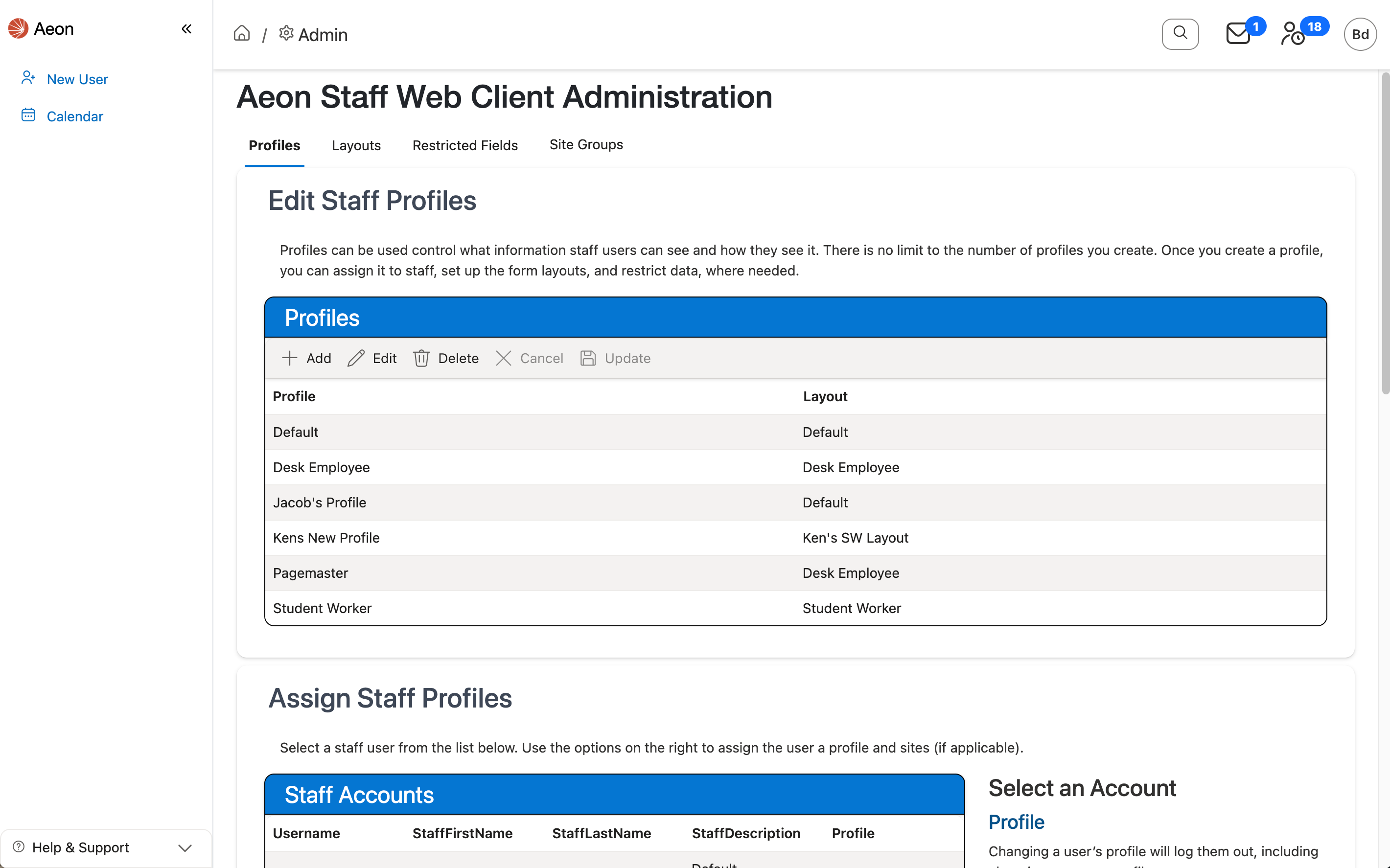This screenshot has height=868, width=1390.
Task: Click the Add profile icon
Action: click(289, 358)
